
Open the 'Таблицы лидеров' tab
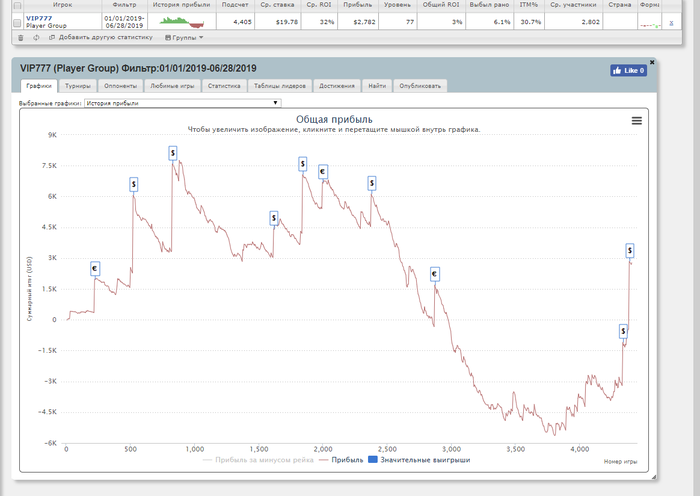click(x=280, y=86)
